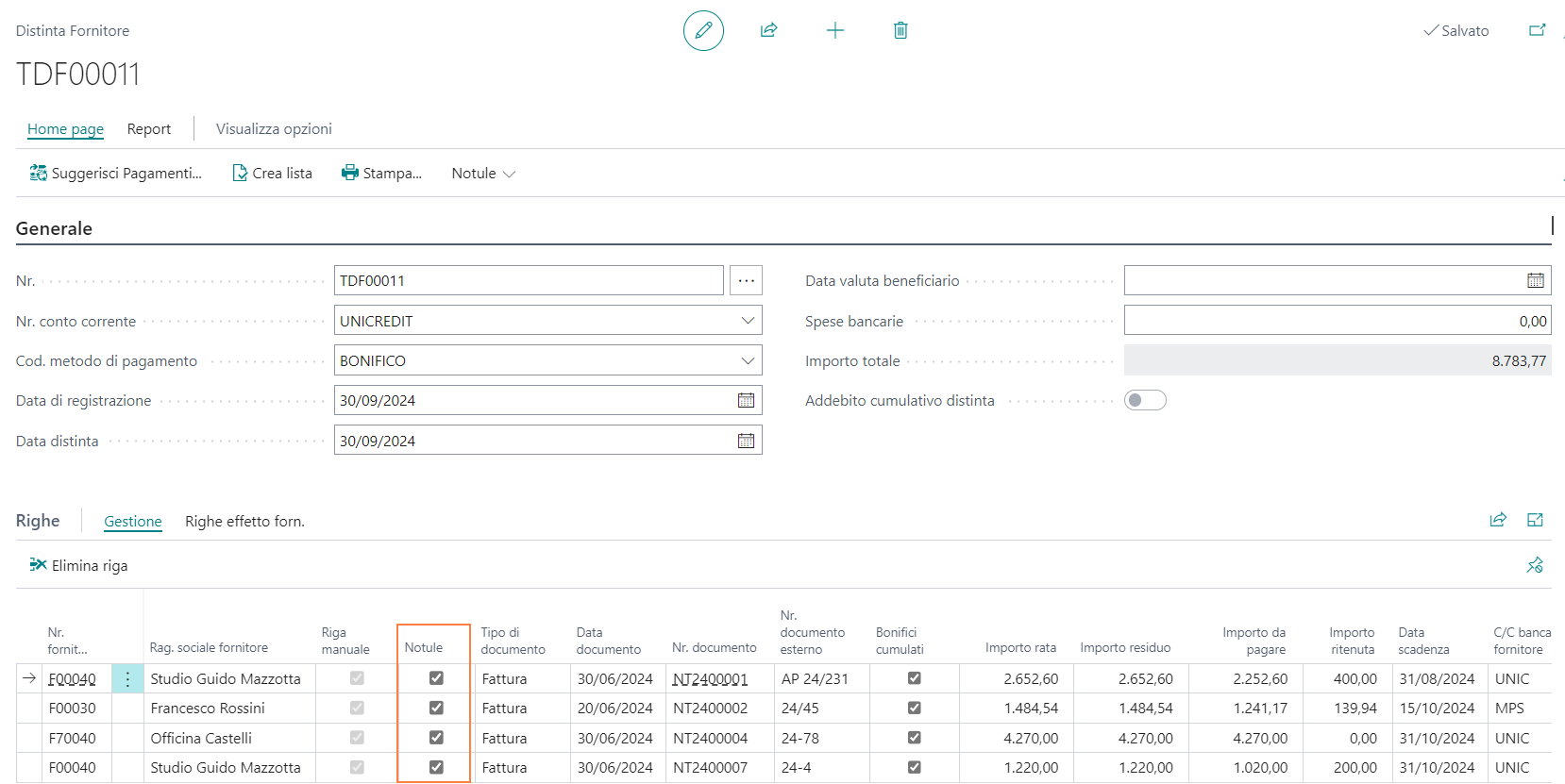Click the share icon in header
Viewport: 1565px width, 784px height.
[x=768, y=31]
